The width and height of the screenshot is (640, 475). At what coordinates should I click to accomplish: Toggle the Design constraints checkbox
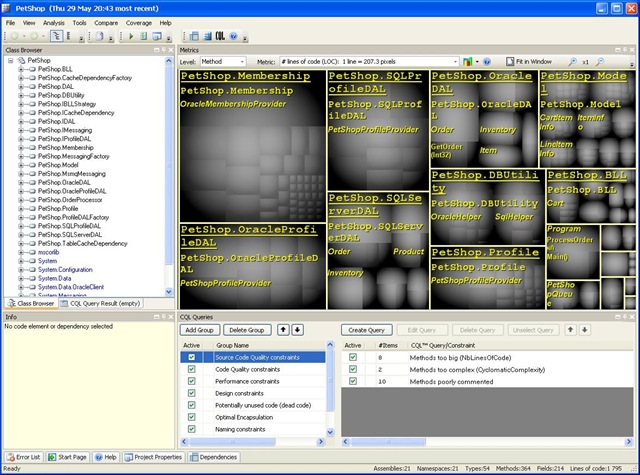click(191, 393)
